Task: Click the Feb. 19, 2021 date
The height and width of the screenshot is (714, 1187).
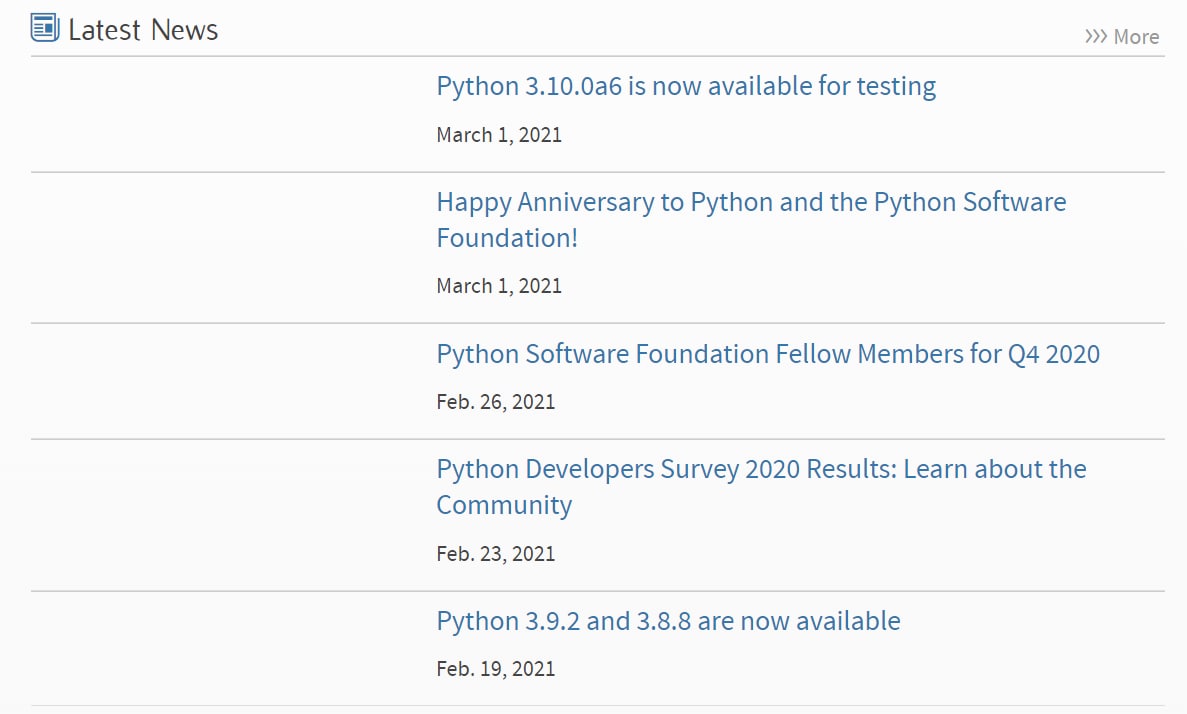Action: pos(496,669)
